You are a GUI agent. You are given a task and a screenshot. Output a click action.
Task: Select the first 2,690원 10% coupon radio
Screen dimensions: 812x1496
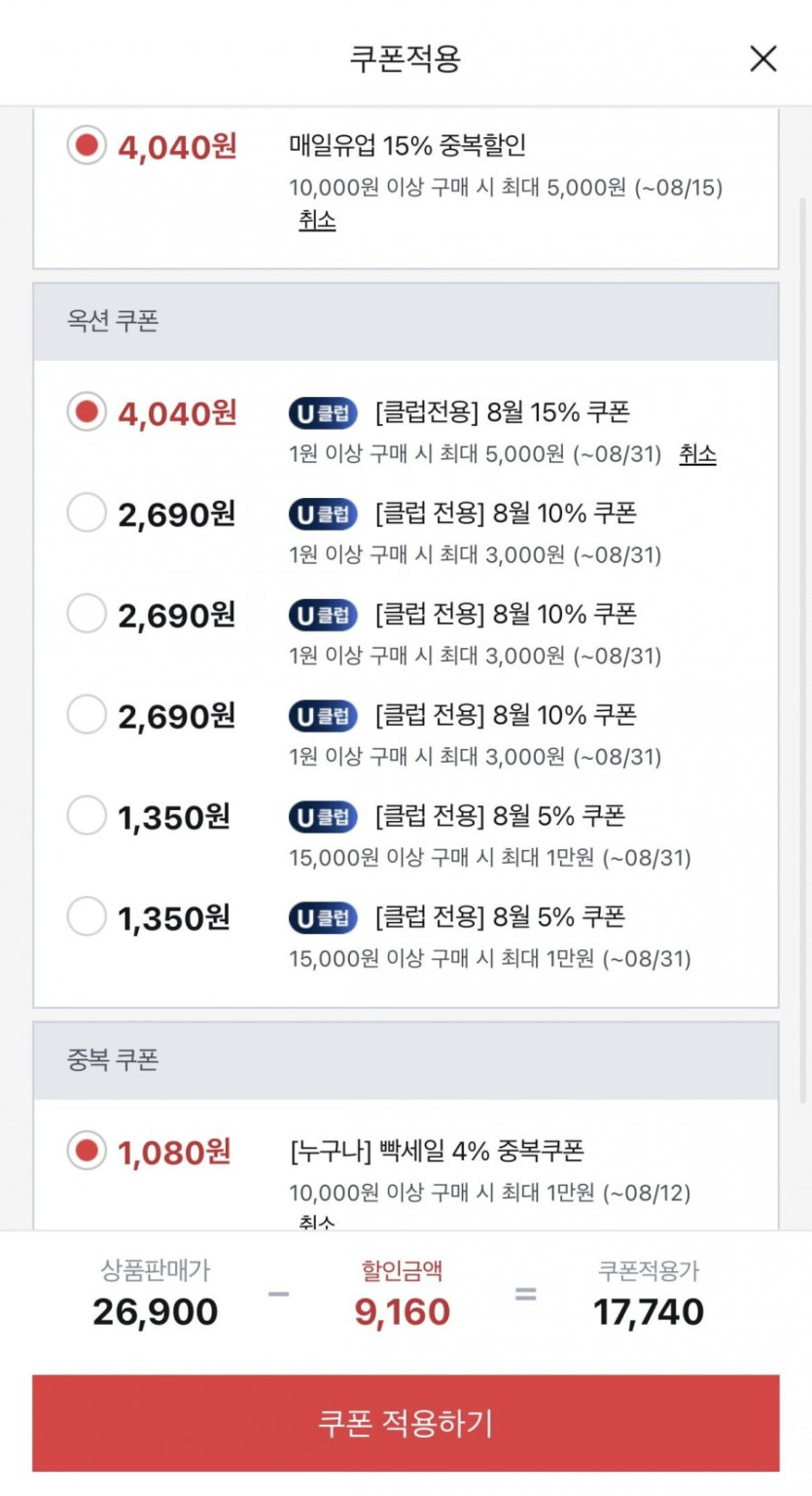pyautogui.click(x=87, y=513)
